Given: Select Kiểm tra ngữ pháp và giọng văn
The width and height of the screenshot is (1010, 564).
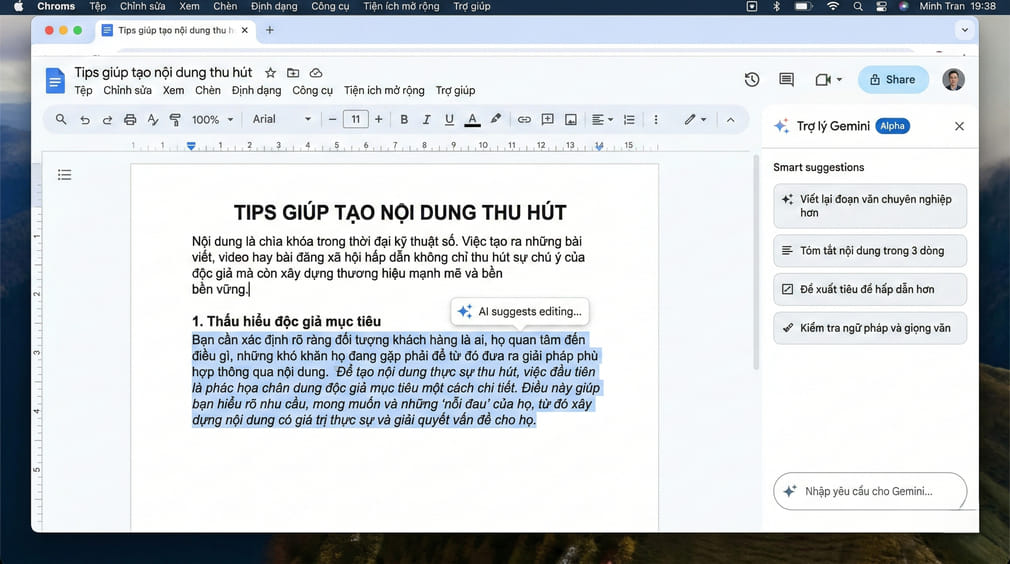Looking at the screenshot, I should tap(870, 328).
